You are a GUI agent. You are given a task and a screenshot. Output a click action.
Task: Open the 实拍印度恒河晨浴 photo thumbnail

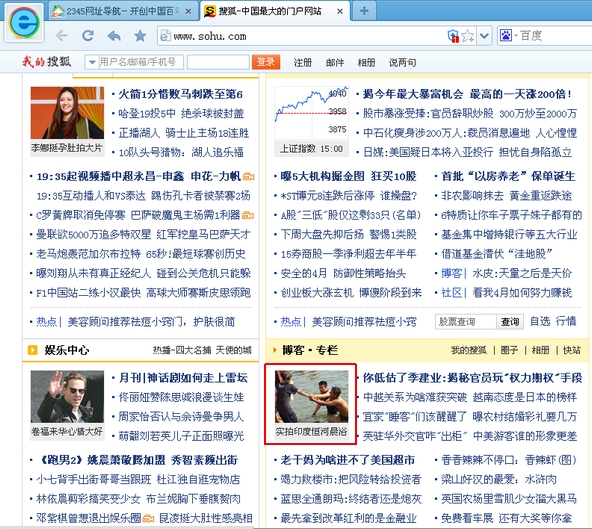coord(311,403)
